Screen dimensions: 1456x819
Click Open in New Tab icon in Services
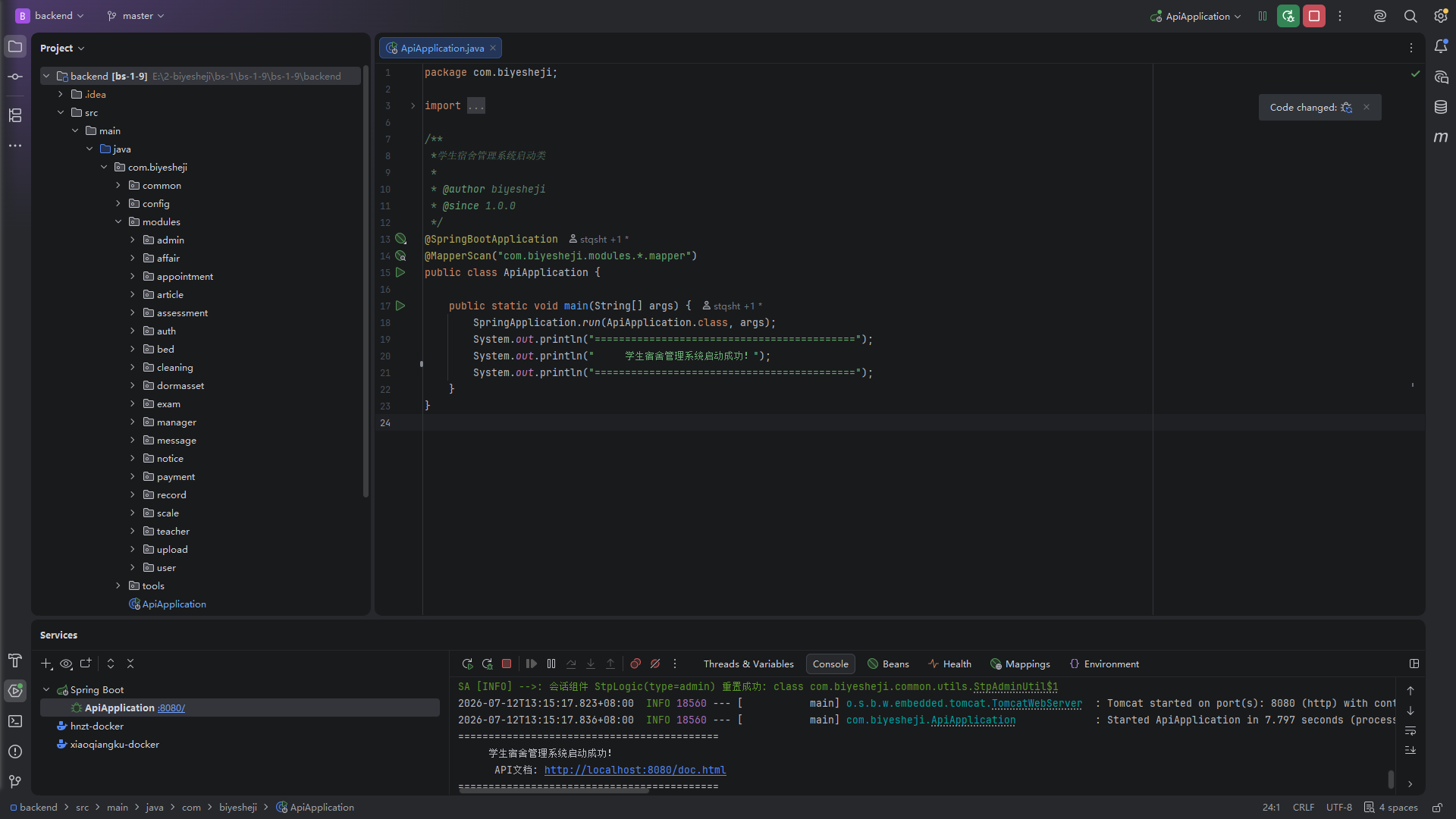click(86, 664)
